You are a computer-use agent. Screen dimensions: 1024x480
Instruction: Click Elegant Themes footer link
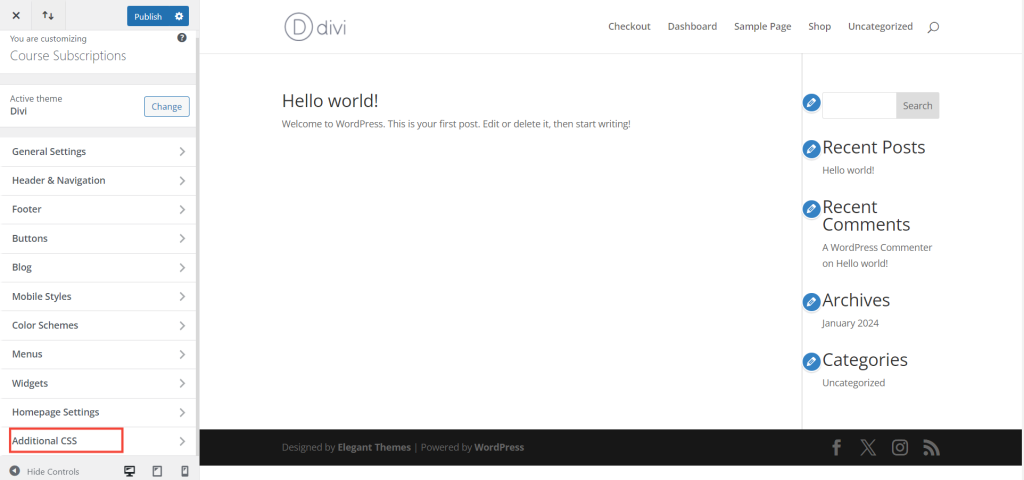tap(374, 447)
